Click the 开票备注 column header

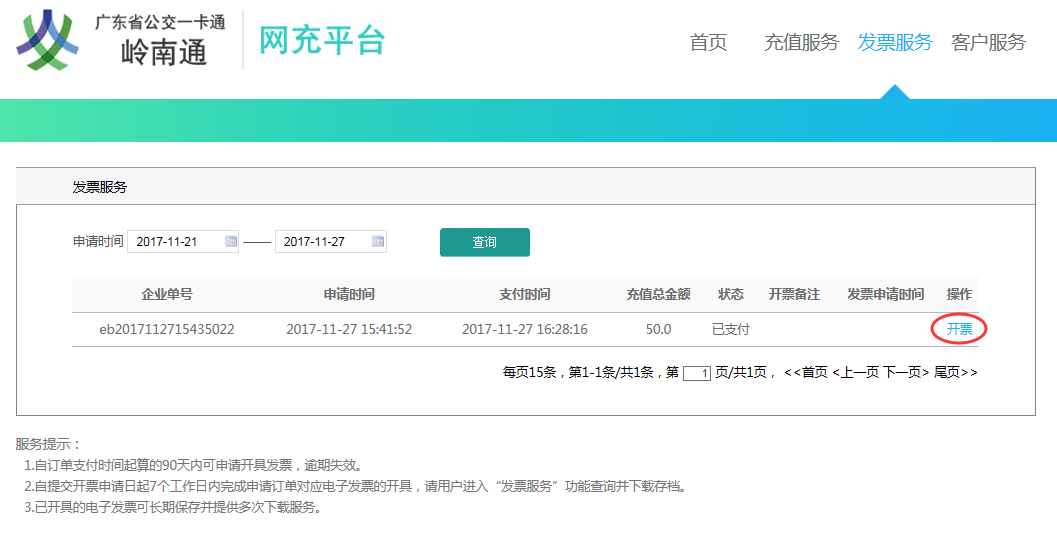pos(794,294)
